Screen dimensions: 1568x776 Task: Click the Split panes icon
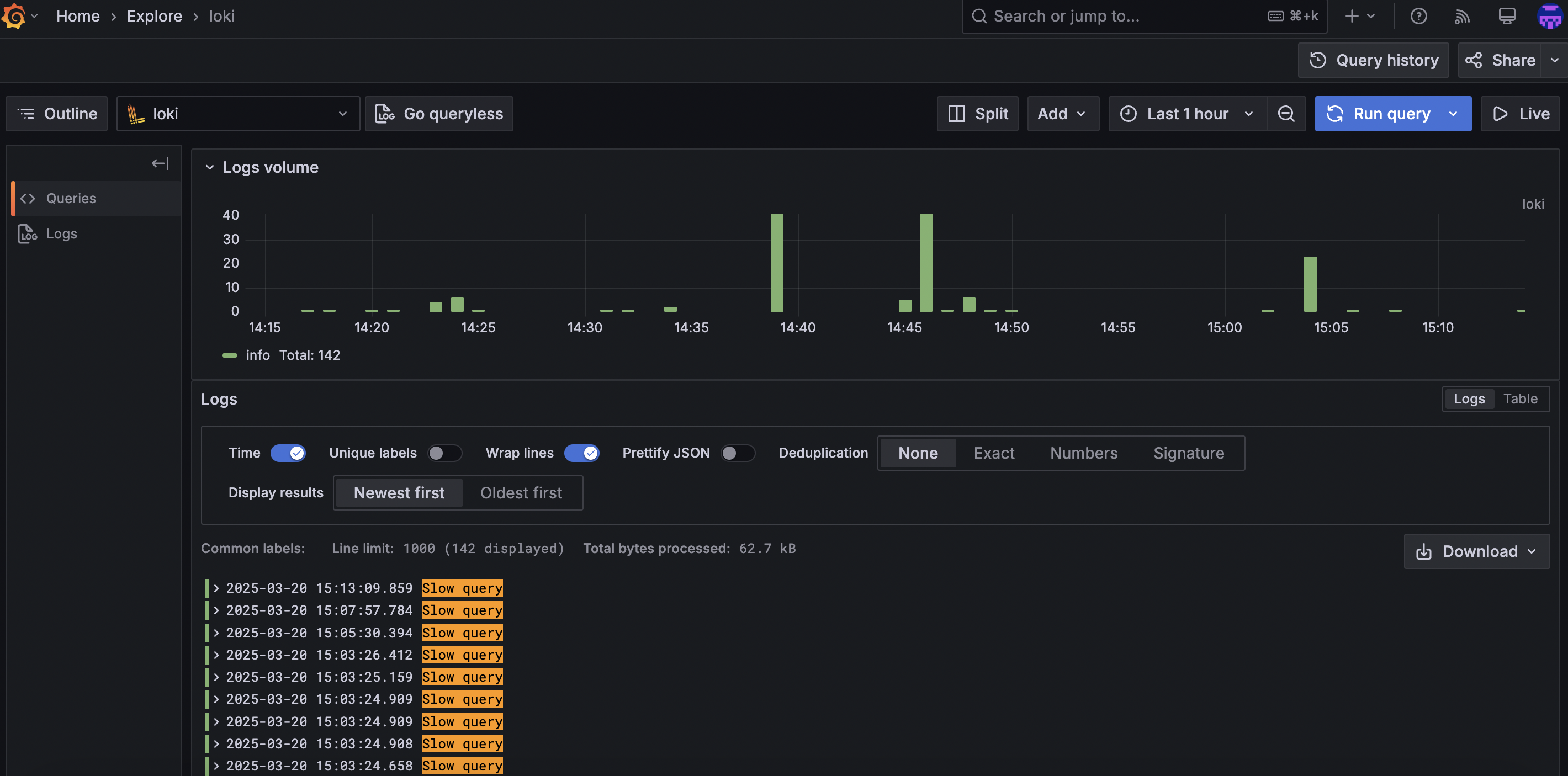point(956,114)
